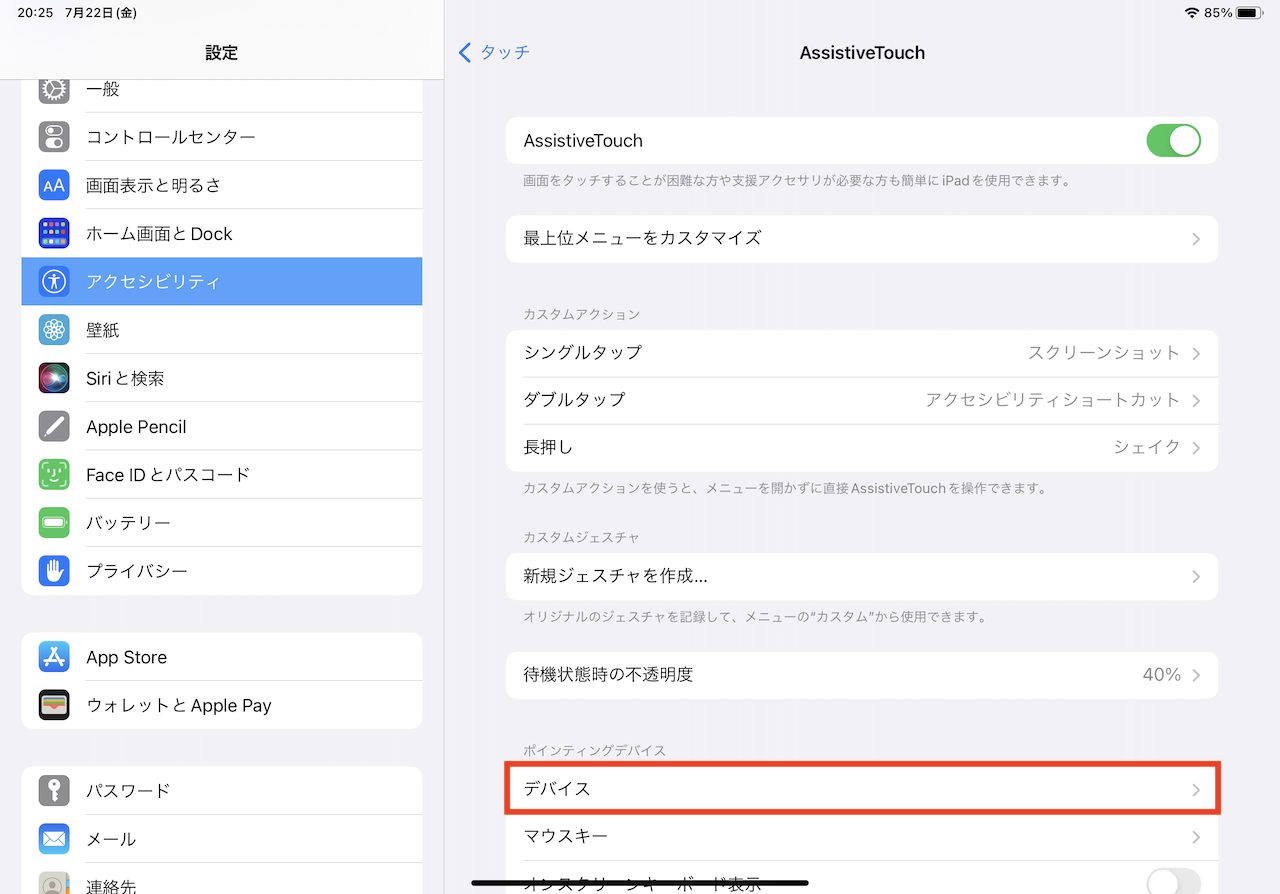
Task: Tap 新規ジェスチャを作成 label
Action: click(x=616, y=576)
